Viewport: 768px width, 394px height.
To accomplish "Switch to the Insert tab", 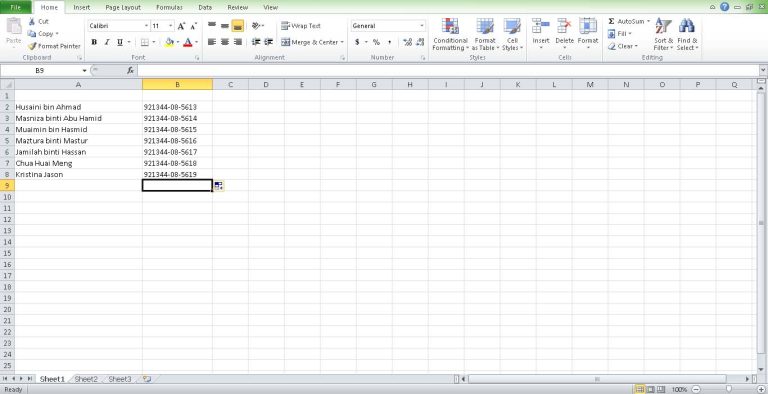I will point(82,7).
